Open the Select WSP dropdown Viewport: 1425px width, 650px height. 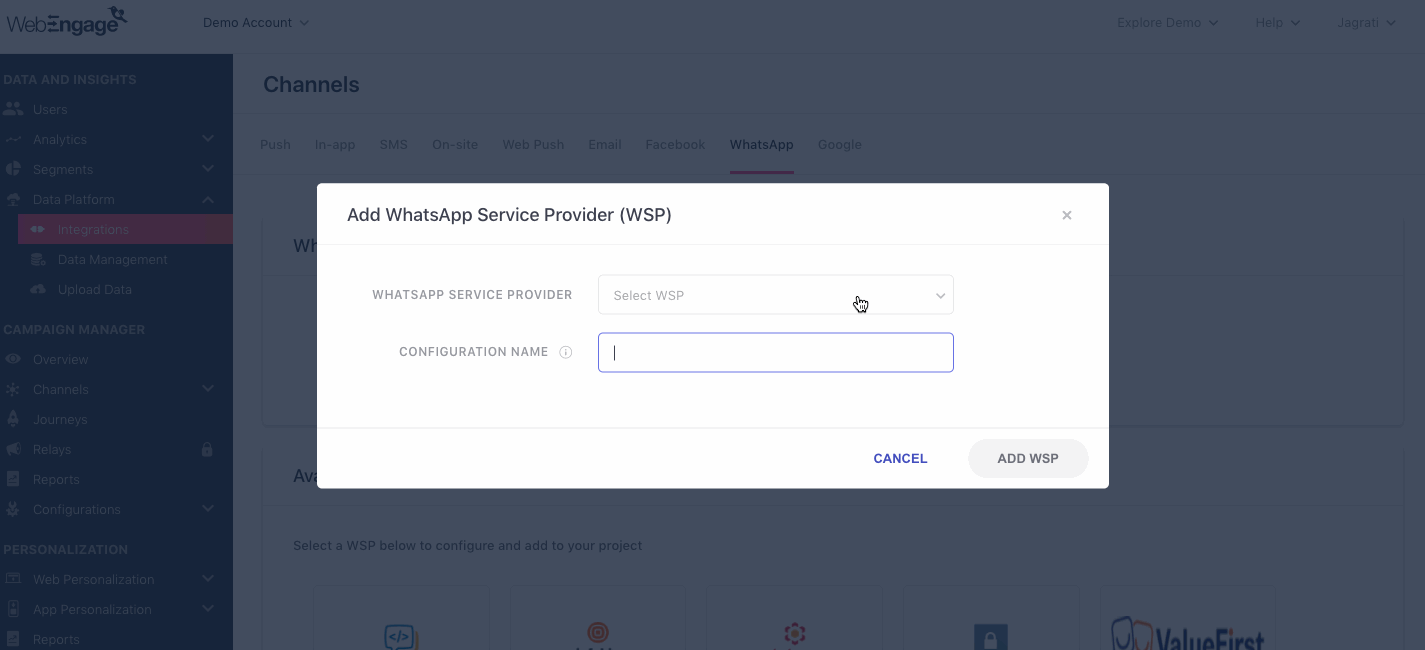pos(775,295)
